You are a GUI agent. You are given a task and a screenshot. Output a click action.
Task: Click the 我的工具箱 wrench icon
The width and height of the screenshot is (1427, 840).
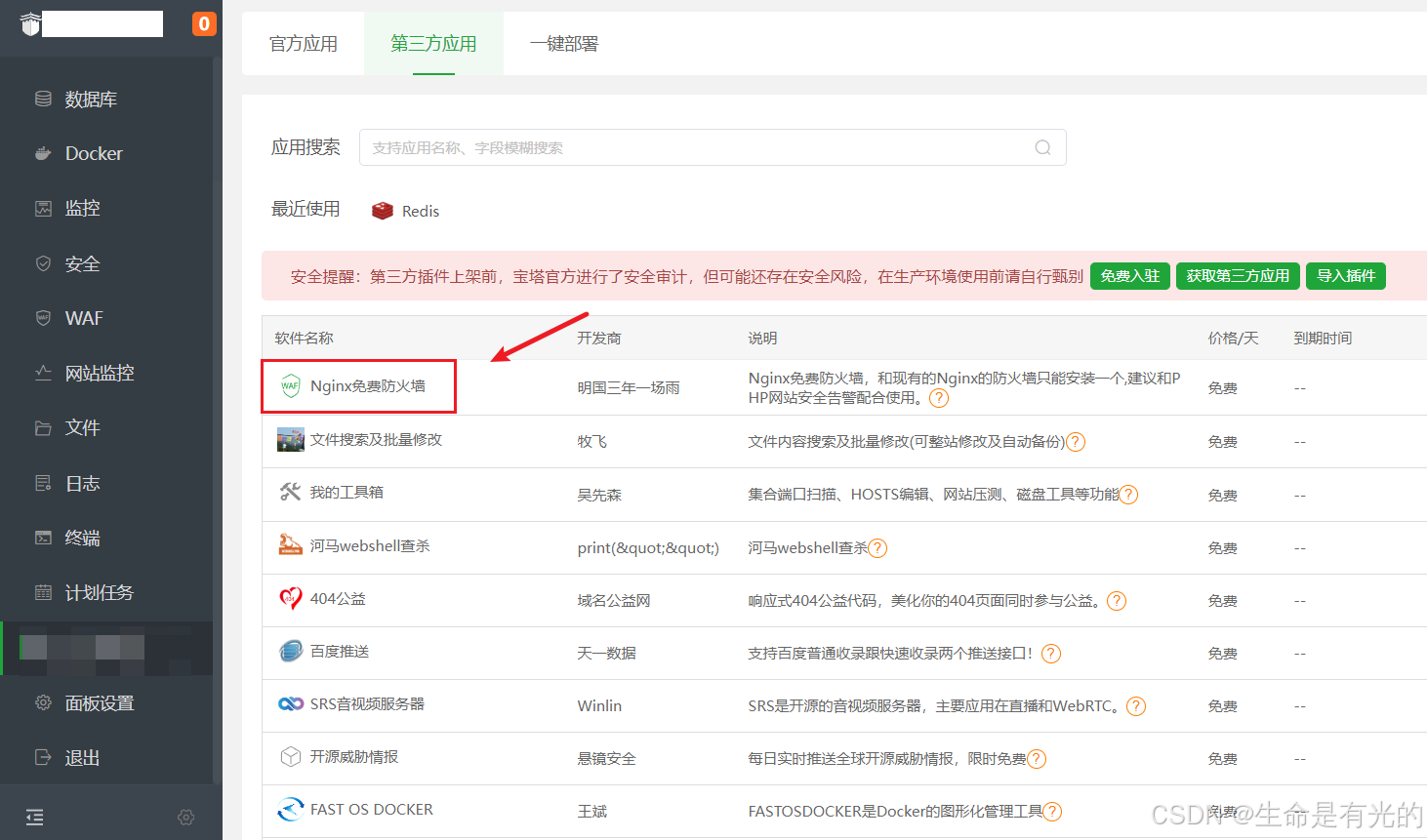290,492
